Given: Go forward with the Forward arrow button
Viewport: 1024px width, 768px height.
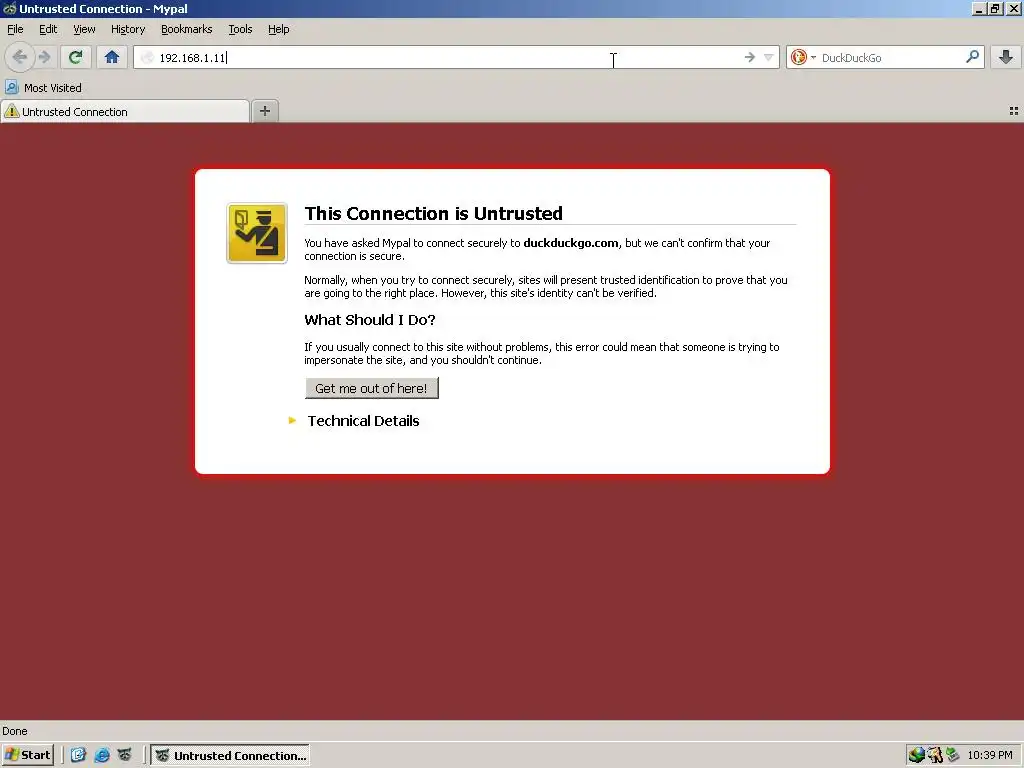Looking at the screenshot, I should tap(44, 57).
